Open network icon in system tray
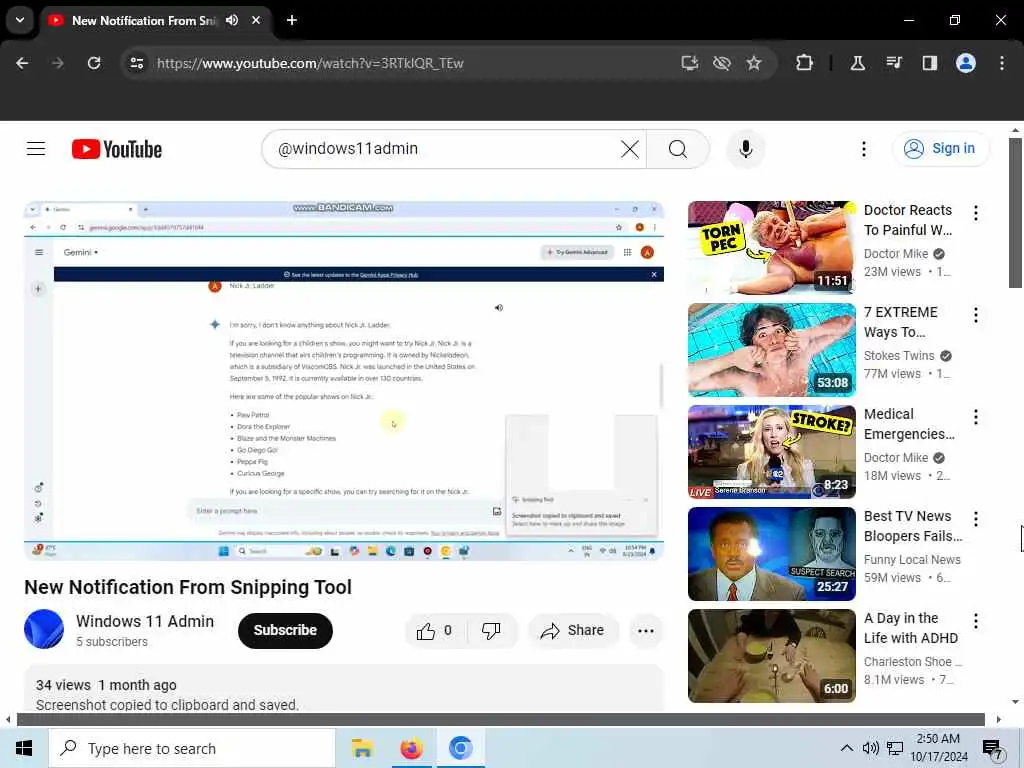1024x768 pixels. (x=895, y=748)
